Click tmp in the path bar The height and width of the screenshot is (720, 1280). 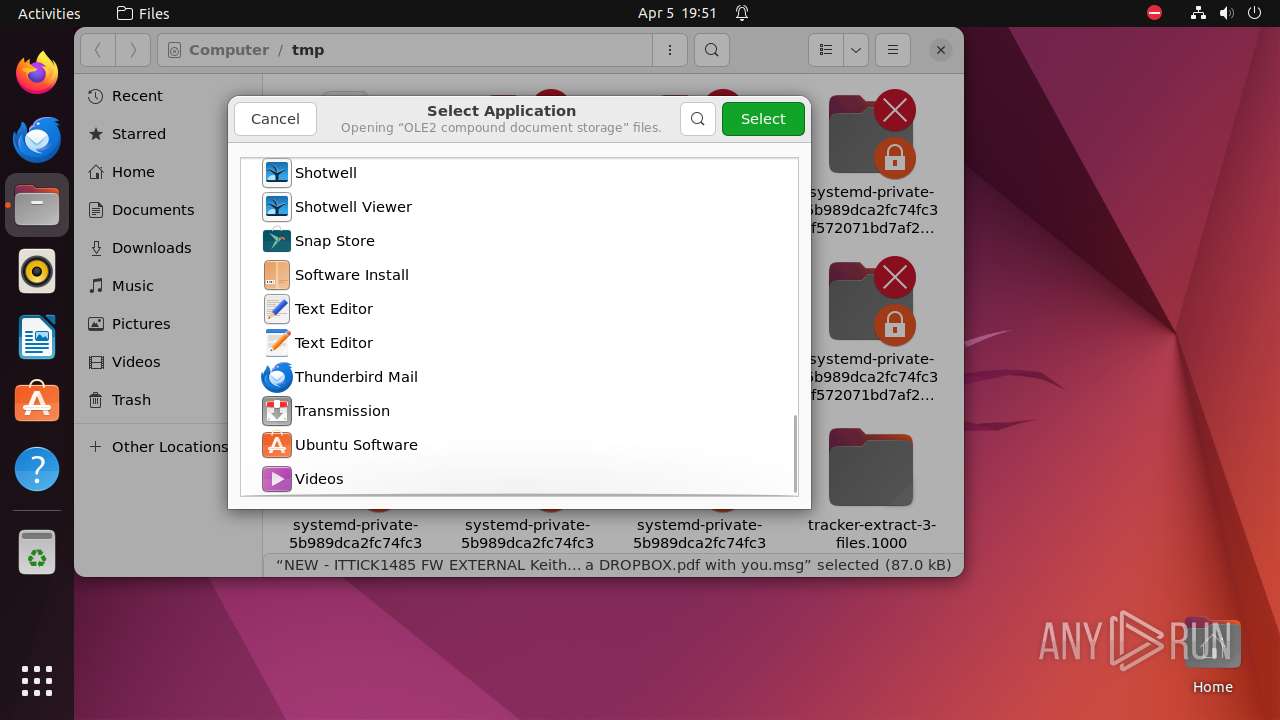308,50
